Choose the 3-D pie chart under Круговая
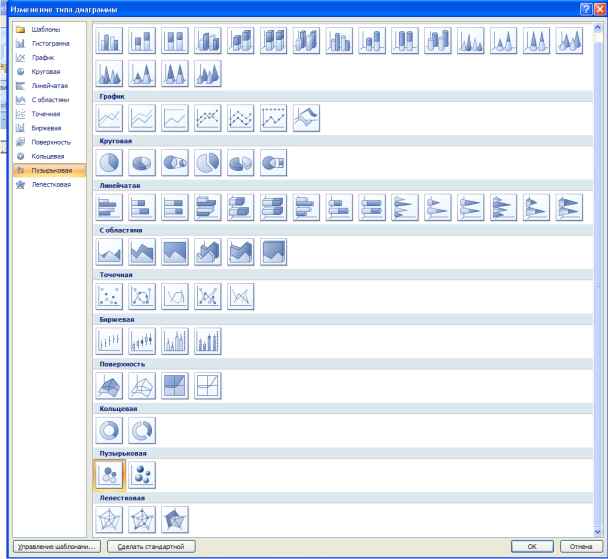The width and height of the screenshot is (608, 559). click(x=142, y=162)
